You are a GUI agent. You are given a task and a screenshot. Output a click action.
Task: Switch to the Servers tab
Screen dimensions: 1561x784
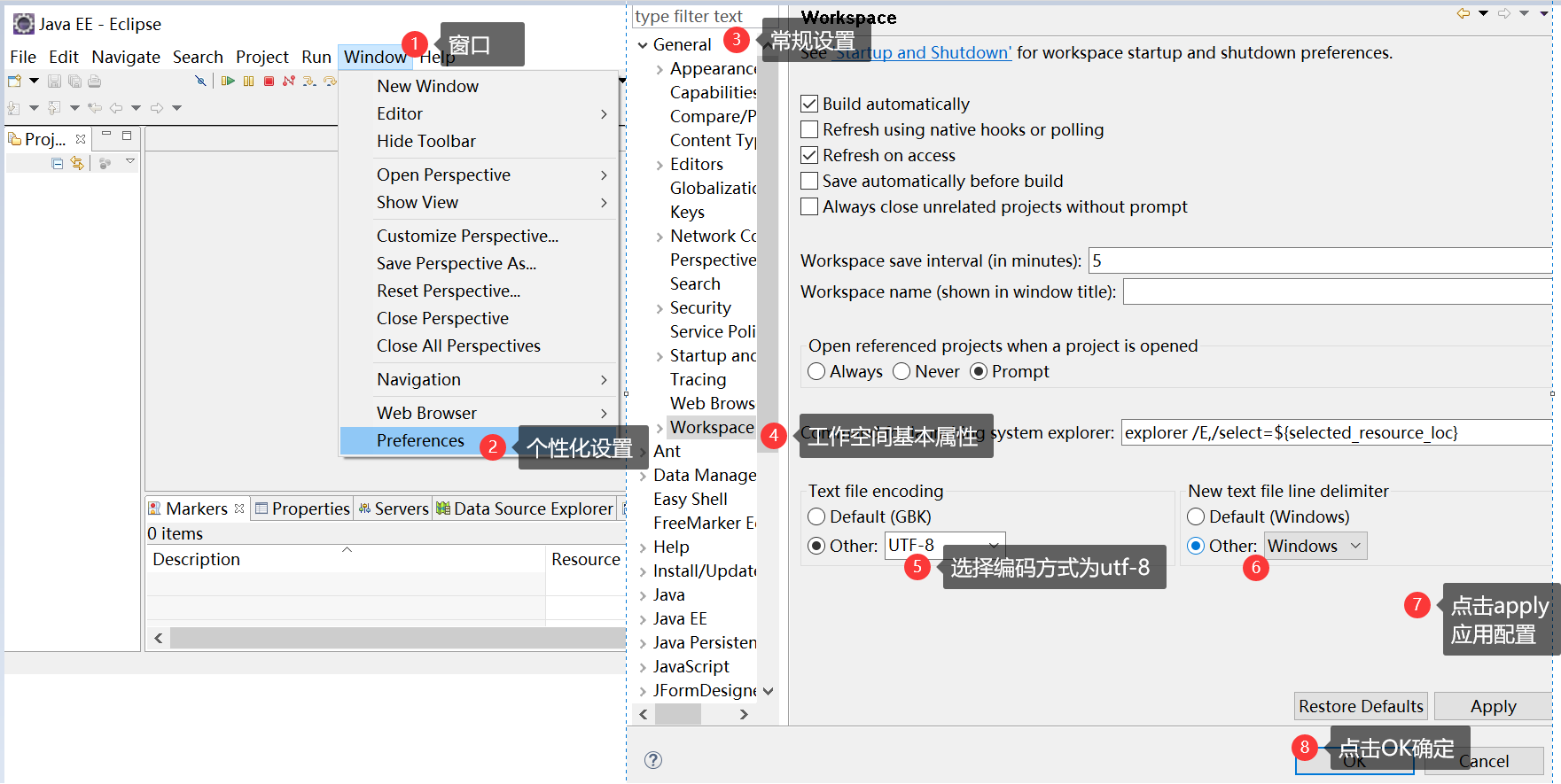click(x=394, y=508)
